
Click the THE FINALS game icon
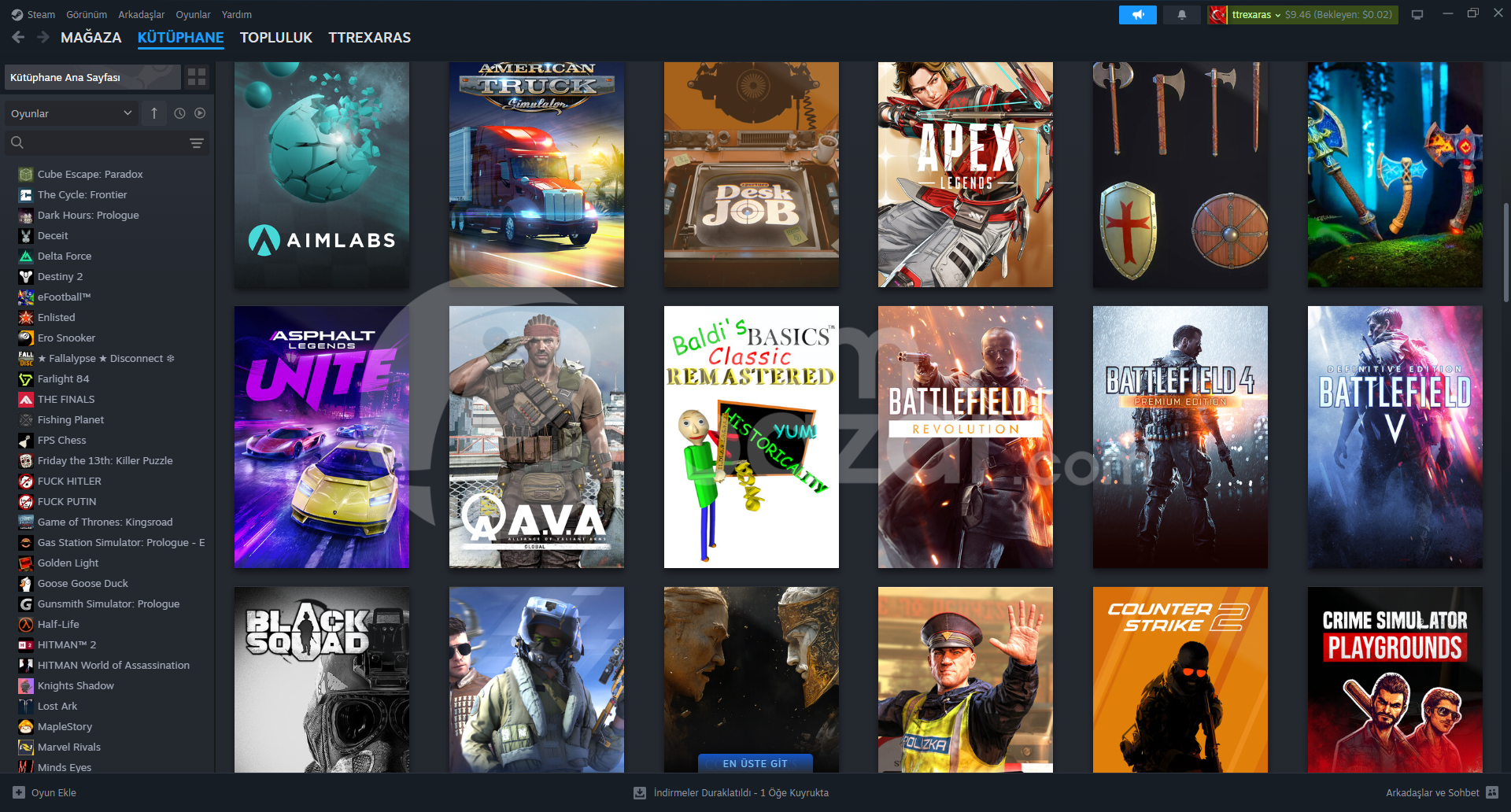pos(26,399)
